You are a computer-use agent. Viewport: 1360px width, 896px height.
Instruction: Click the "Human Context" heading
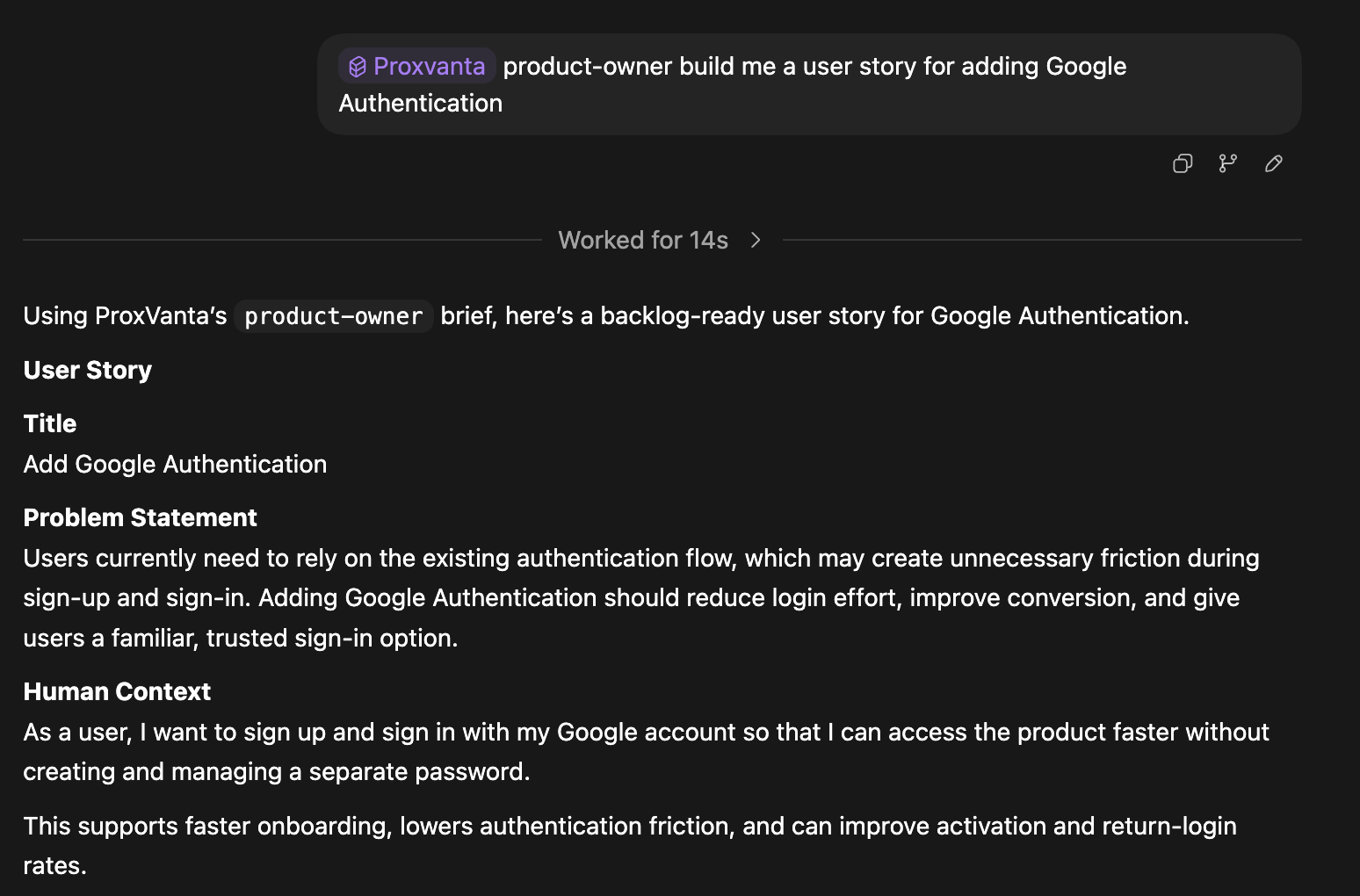(x=117, y=691)
